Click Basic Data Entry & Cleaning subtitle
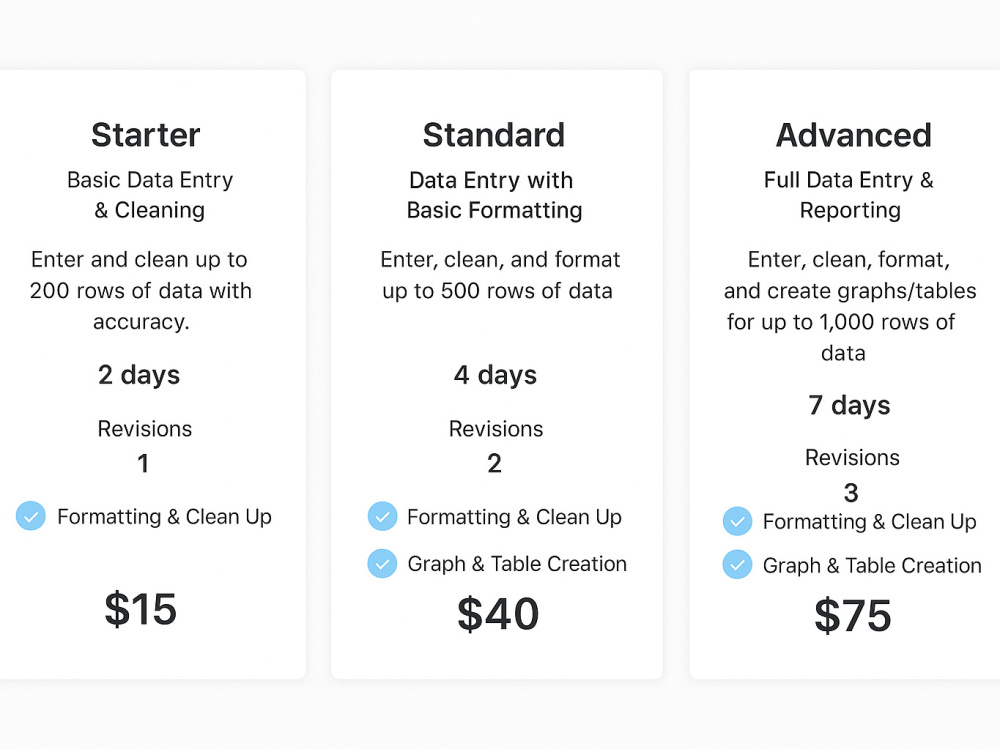This screenshot has height=749, width=1000. click(150, 195)
